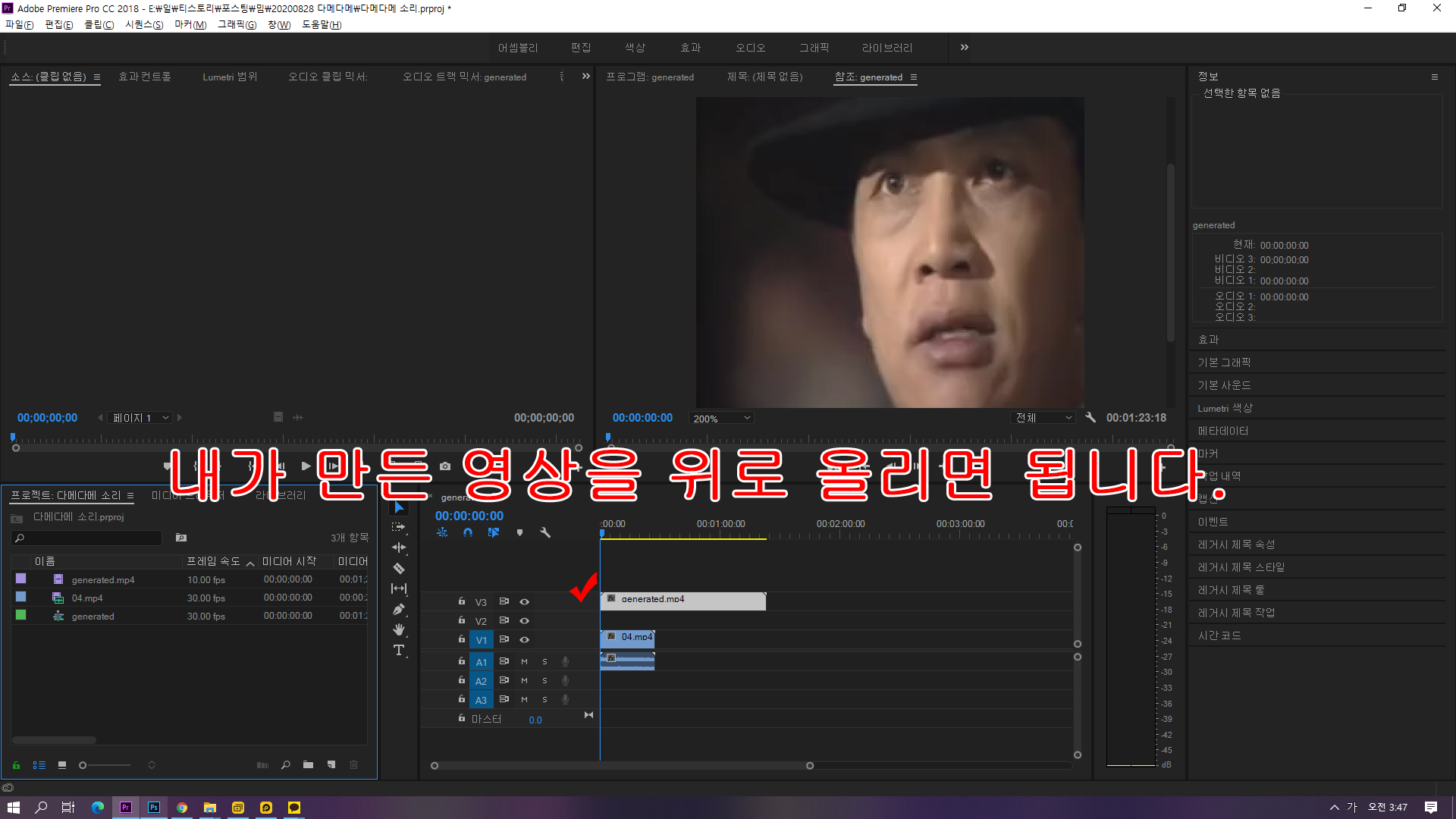Select the Type tool
This screenshot has width=1456, height=819.
tap(399, 650)
